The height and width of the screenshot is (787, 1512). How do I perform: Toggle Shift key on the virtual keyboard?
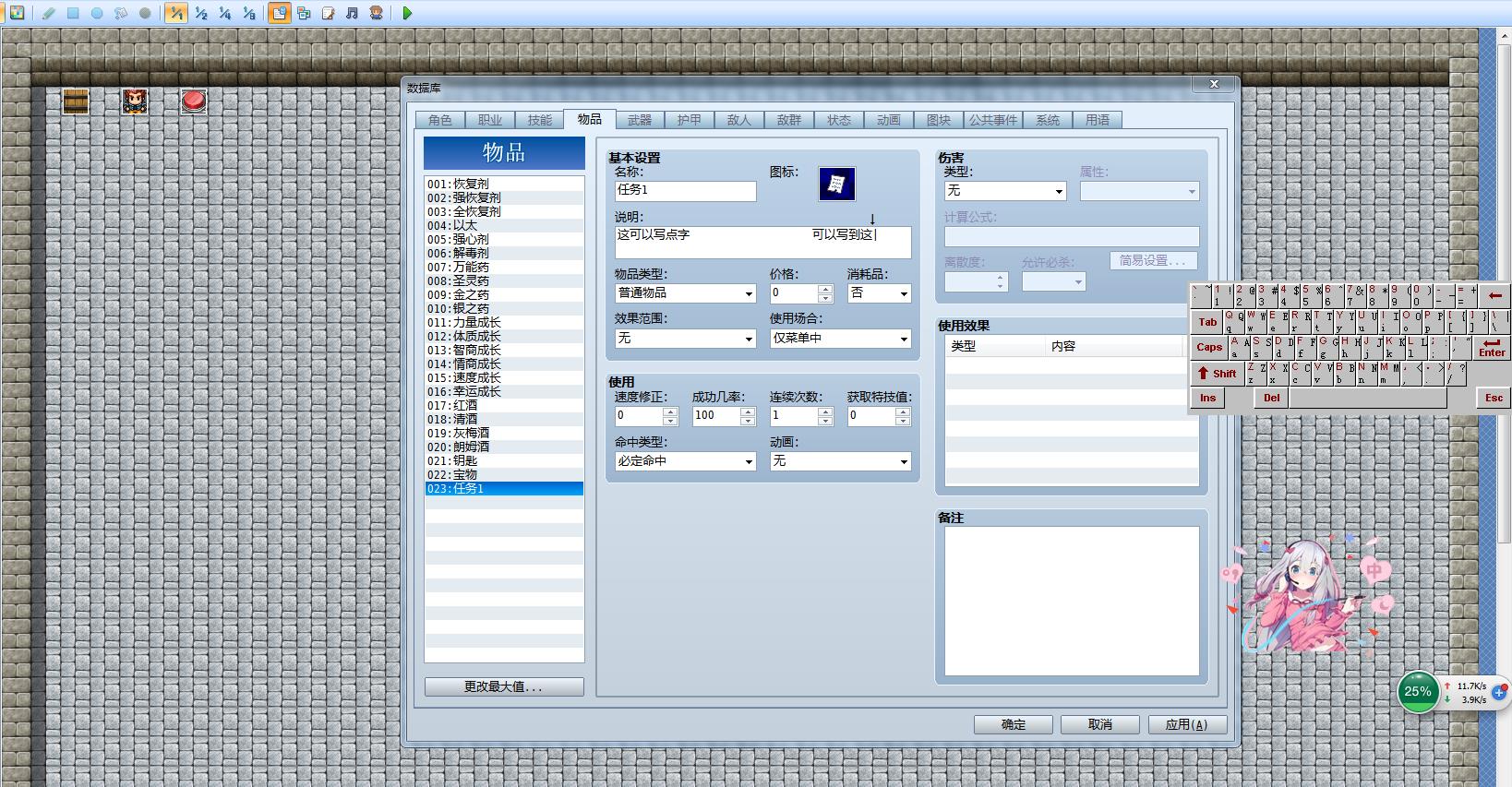[x=1217, y=373]
